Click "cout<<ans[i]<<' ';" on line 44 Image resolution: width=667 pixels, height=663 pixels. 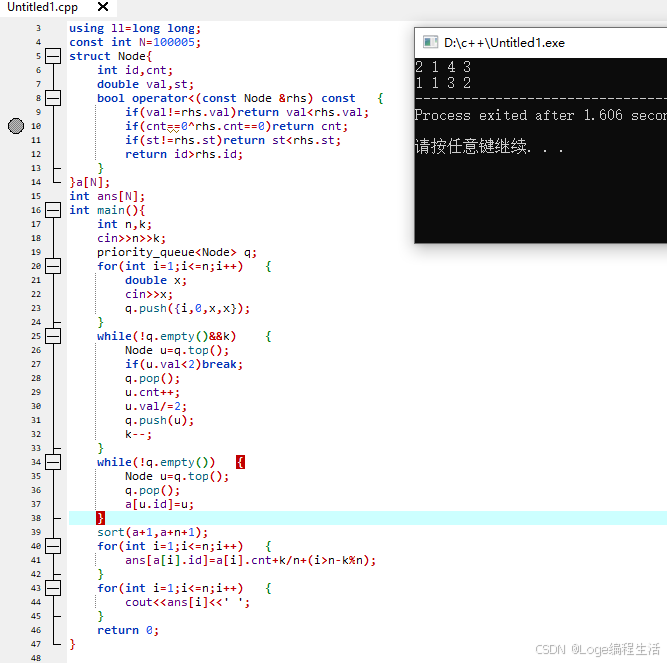187,602
